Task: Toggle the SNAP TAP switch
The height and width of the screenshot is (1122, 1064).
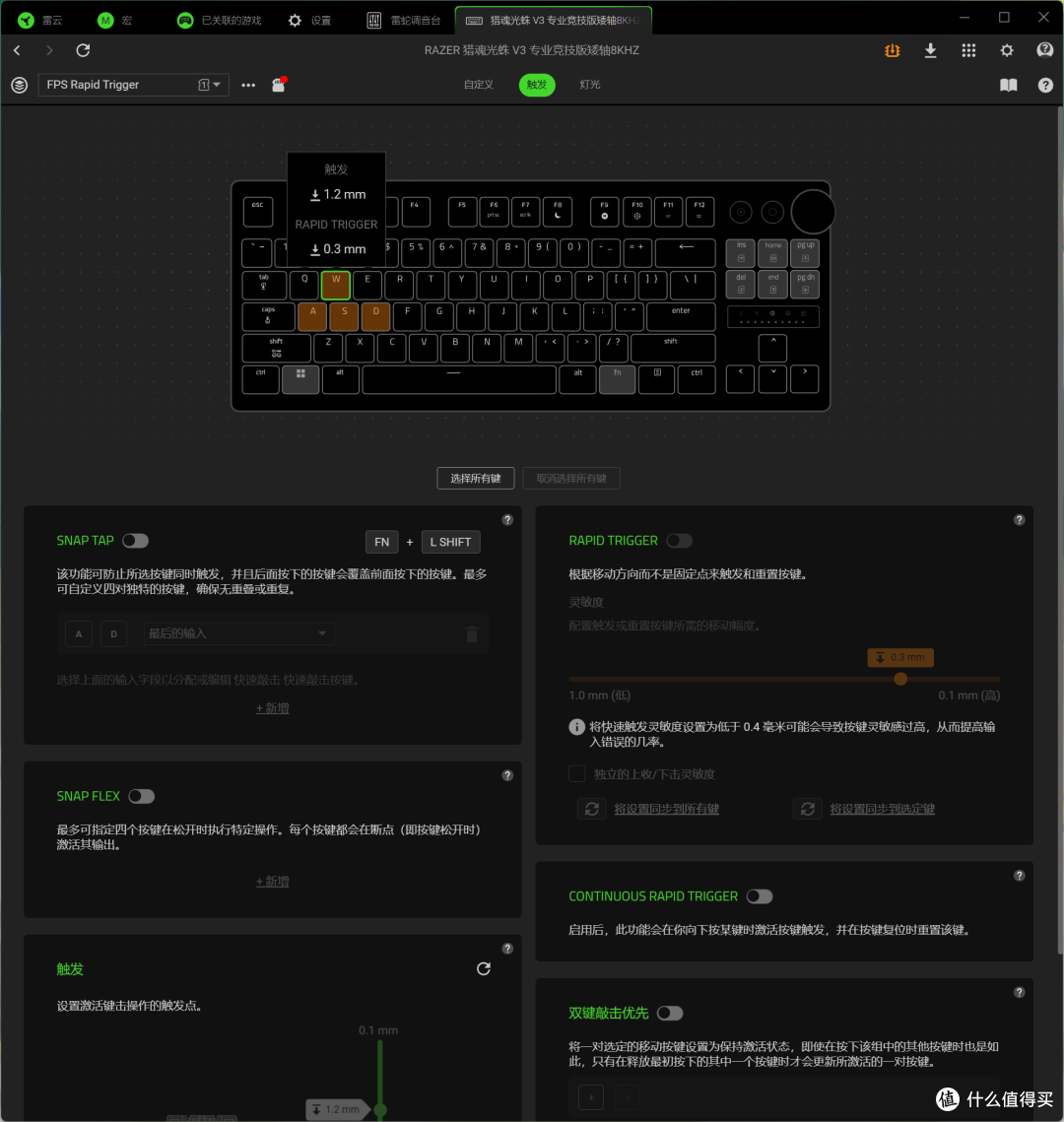Action: [135, 540]
